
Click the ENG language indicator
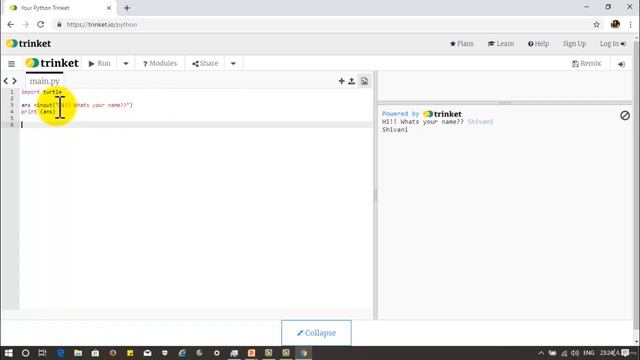click(x=589, y=353)
